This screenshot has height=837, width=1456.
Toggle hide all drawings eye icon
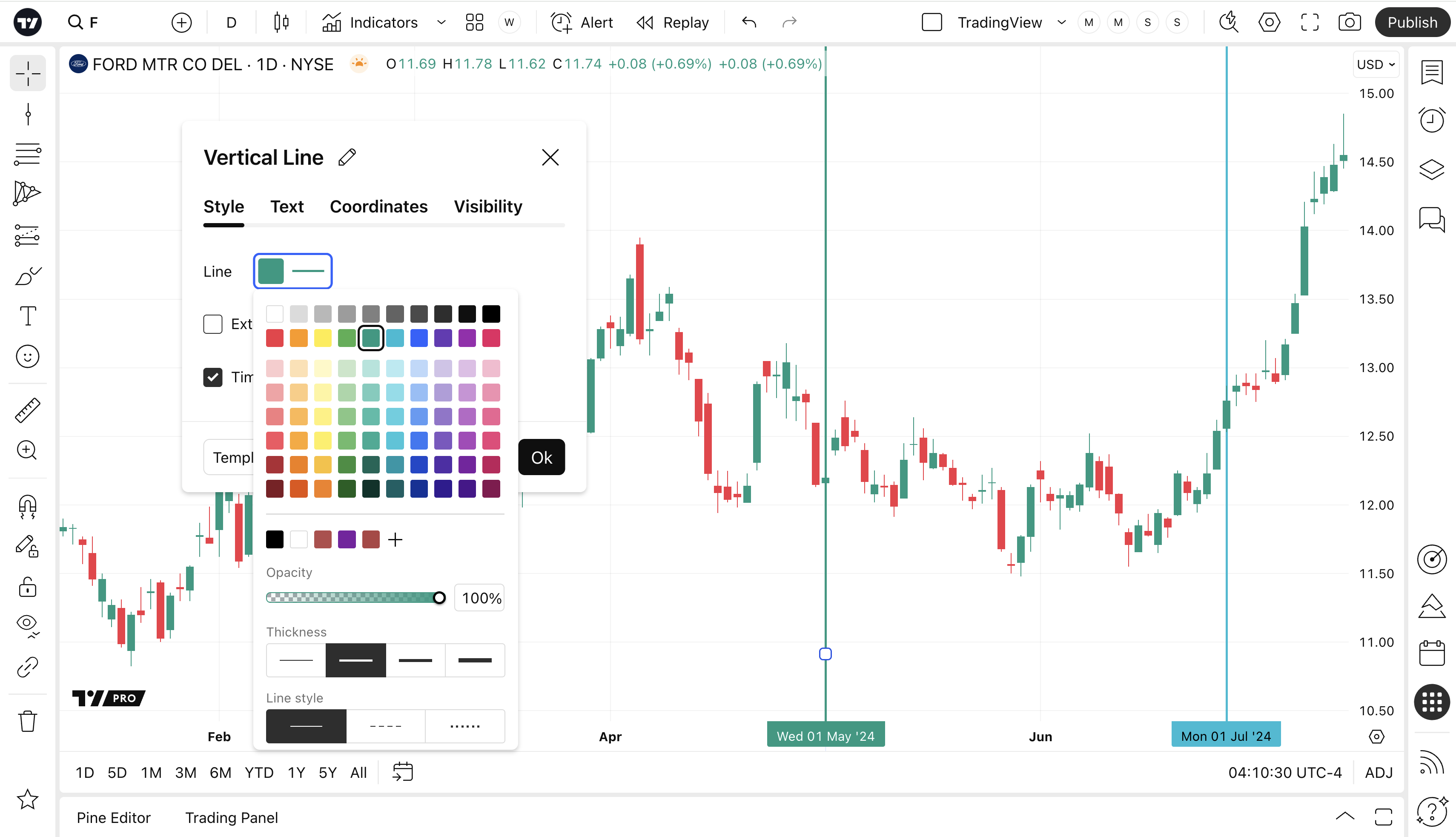(28, 624)
